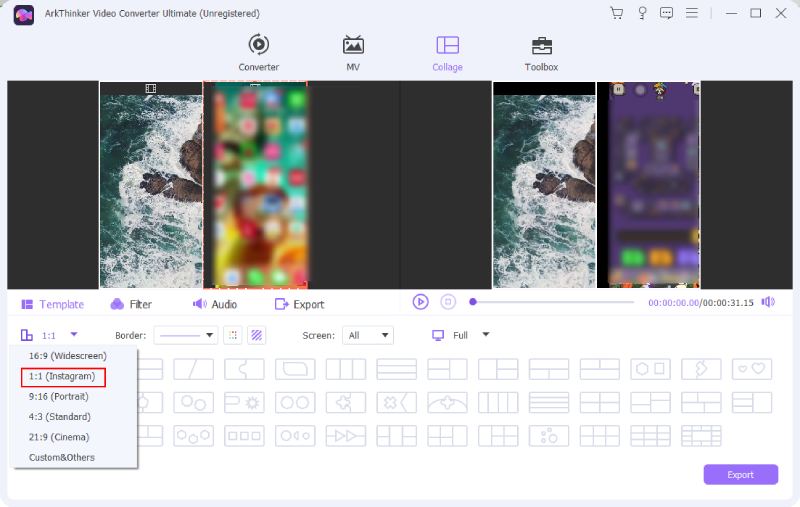Select the two large circles template
Viewport: 800px width, 507px height.
point(295,403)
